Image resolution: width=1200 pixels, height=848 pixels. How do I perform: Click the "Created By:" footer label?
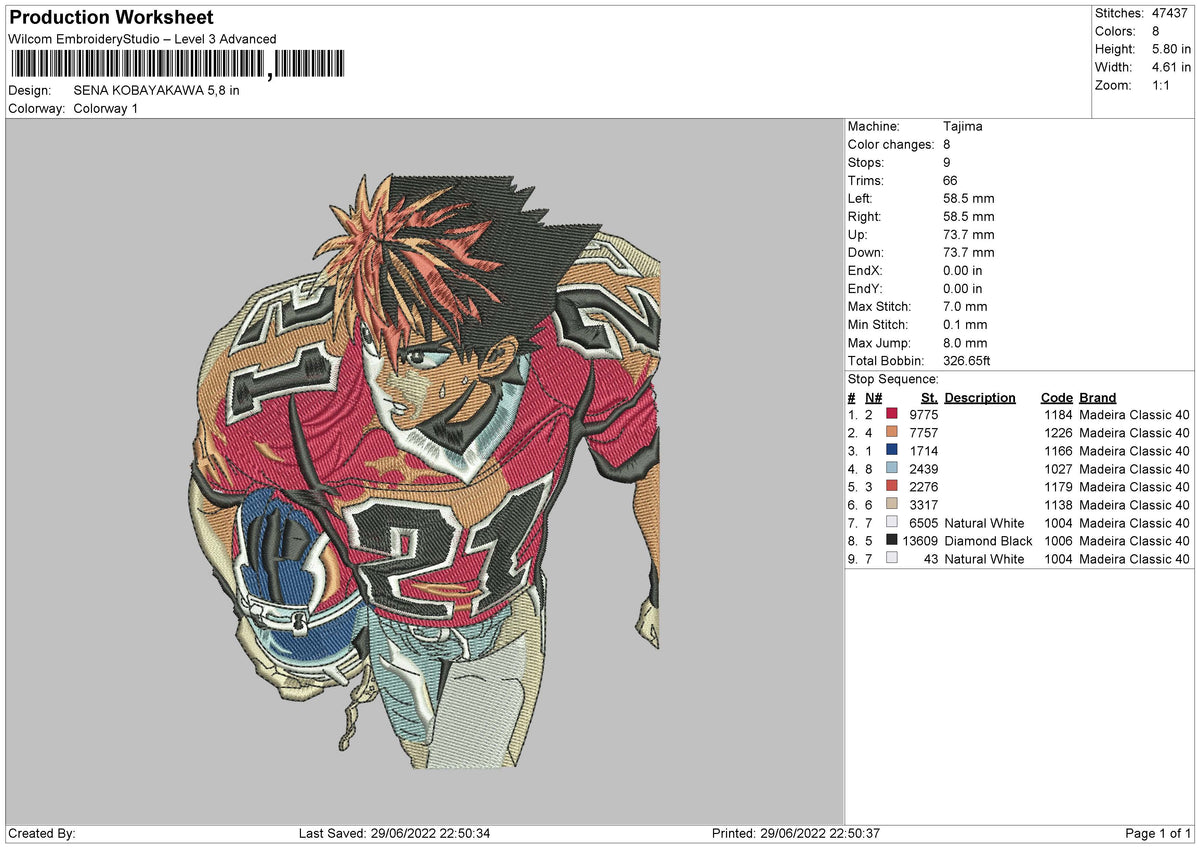(41, 834)
